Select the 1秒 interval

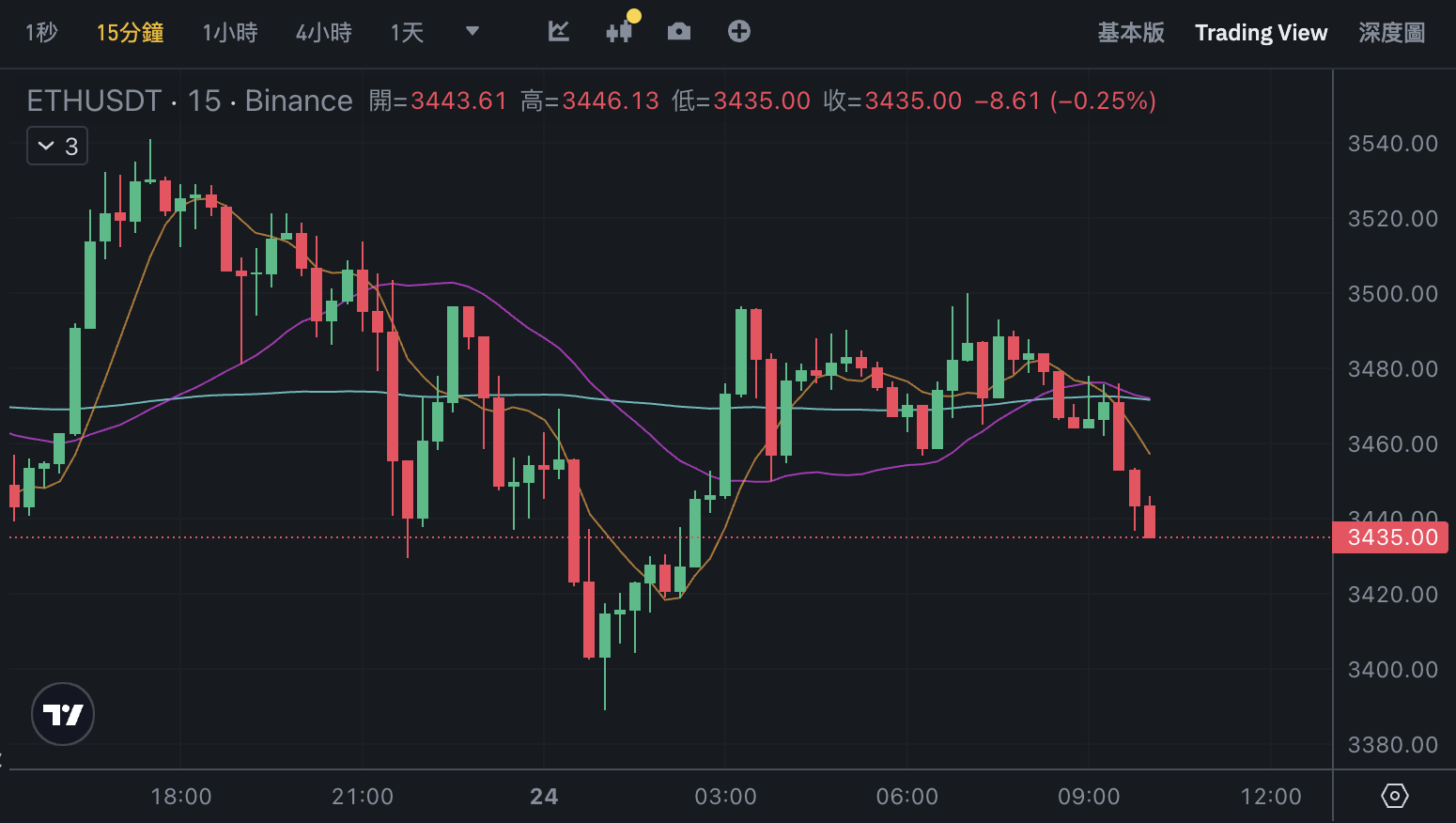[41, 33]
